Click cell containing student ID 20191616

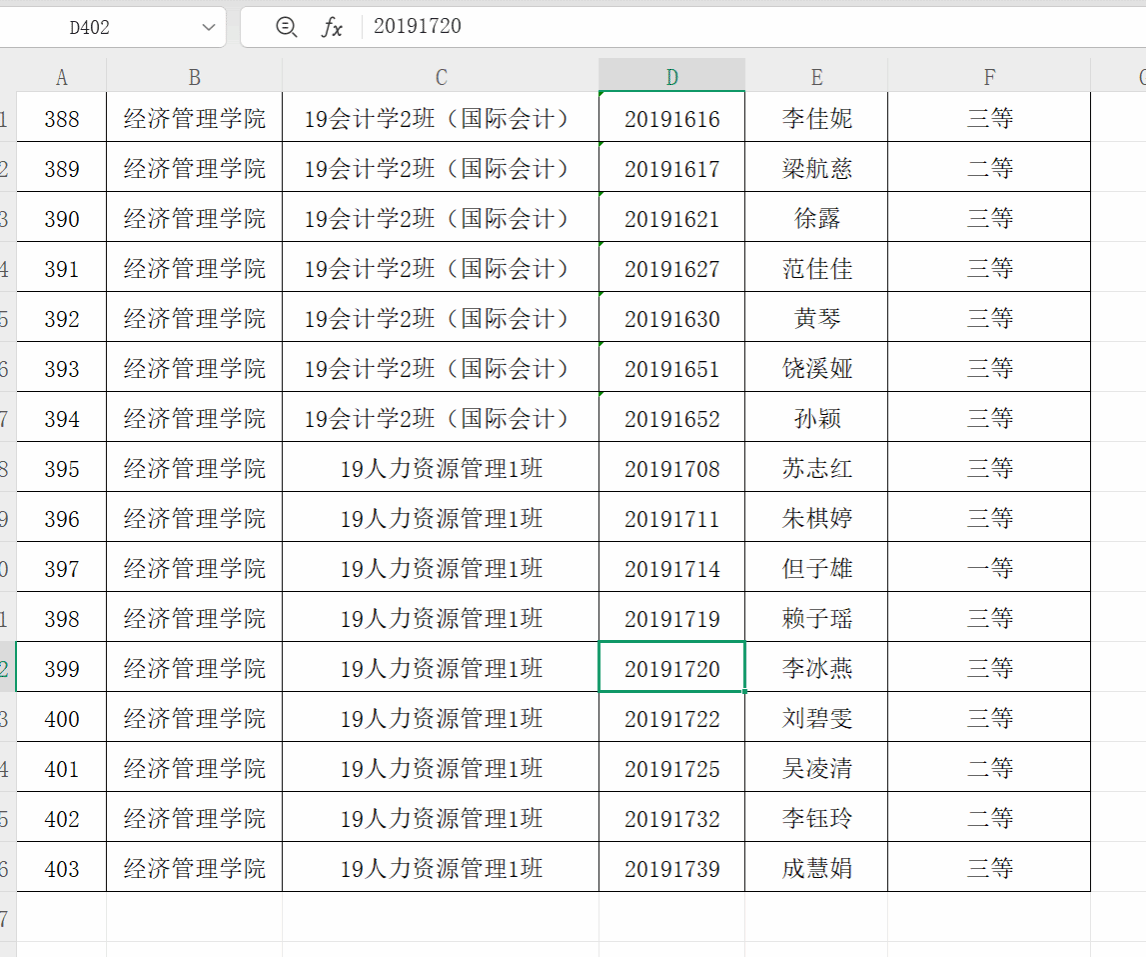tap(672, 119)
